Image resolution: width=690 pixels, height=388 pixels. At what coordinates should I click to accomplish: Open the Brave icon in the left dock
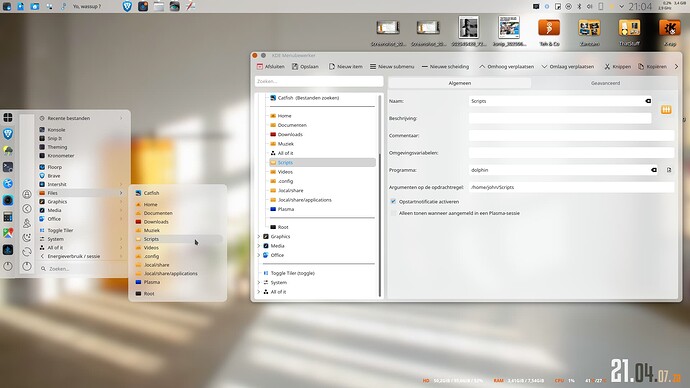click(x=8, y=134)
